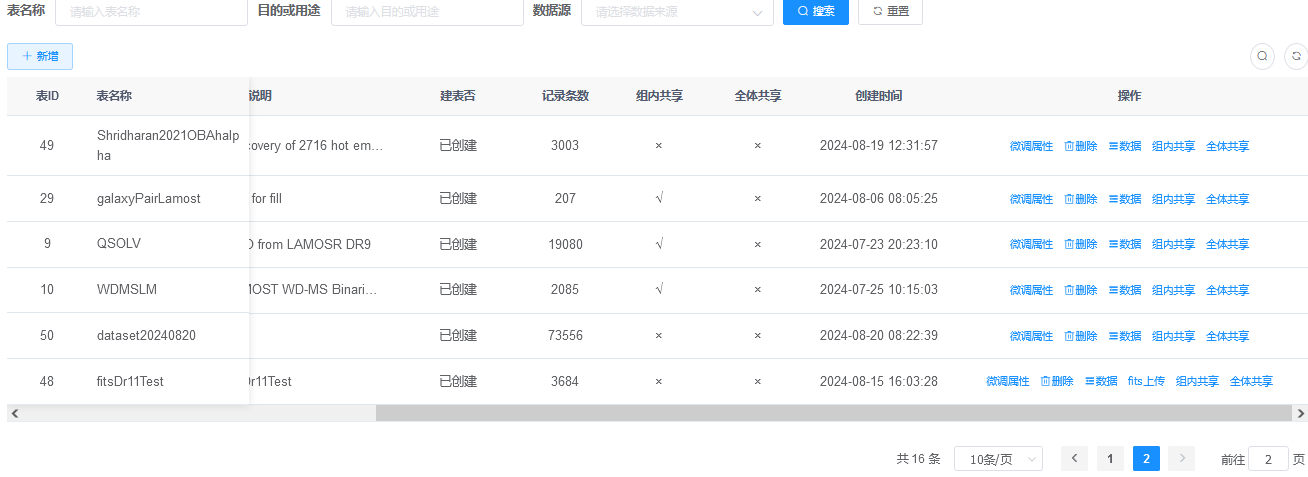
Task: Switch to page 1 in pagination
Action: (x=1110, y=459)
